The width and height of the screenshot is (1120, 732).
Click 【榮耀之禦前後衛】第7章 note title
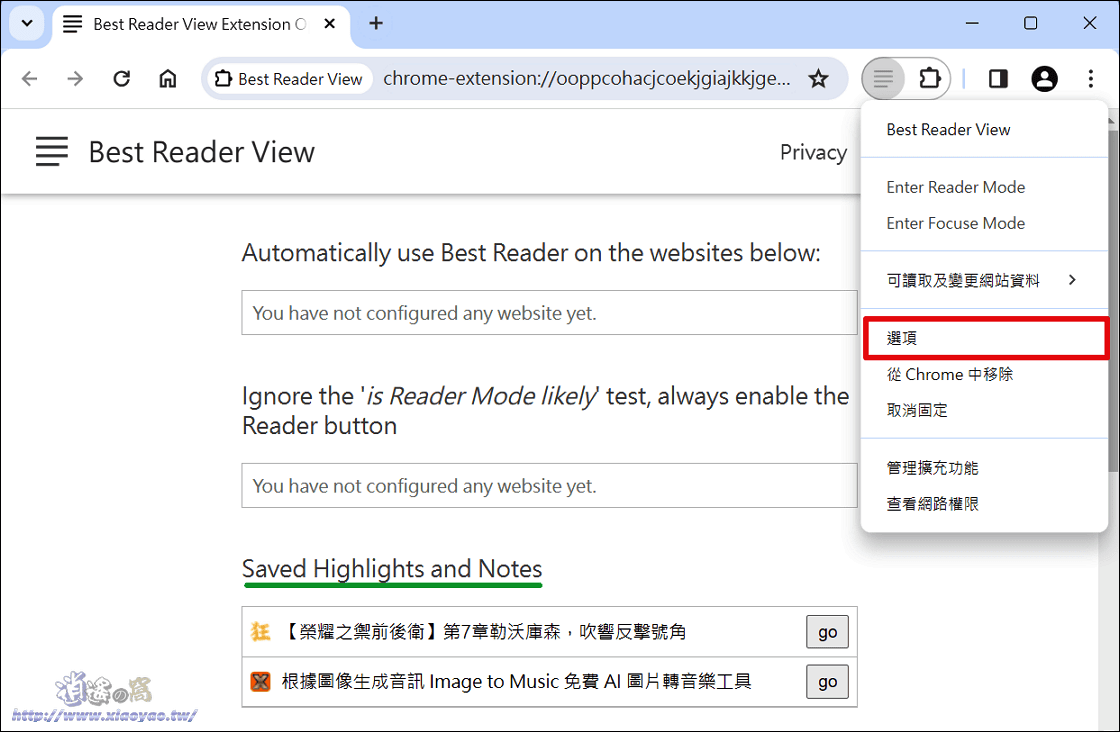click(485, 632)
